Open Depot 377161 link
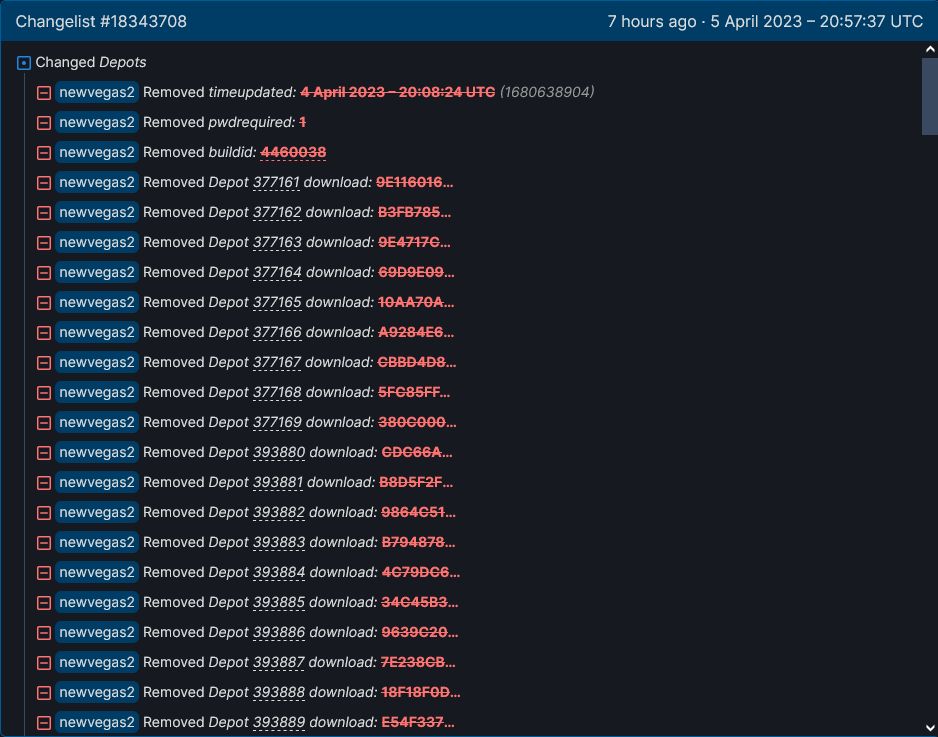The width and height of the screenshot is (938, 737). tap(276, 182)
